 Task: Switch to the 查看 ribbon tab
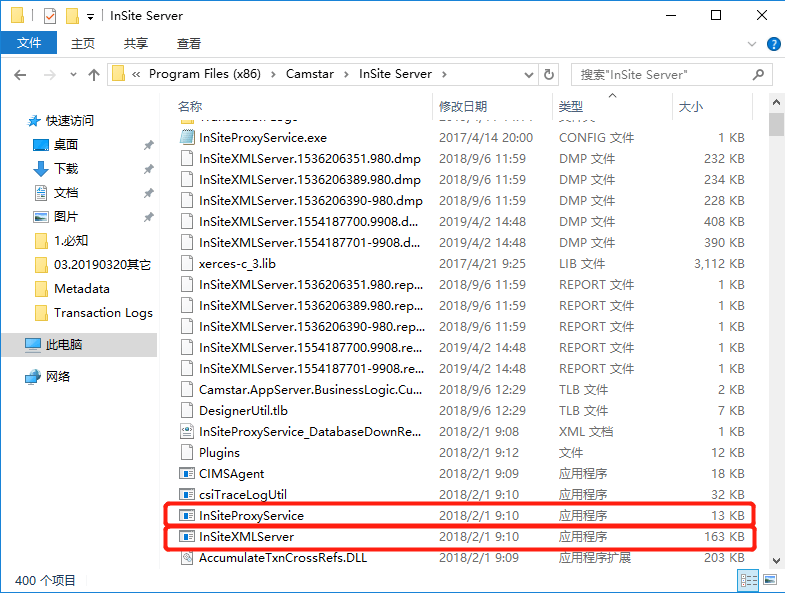point(188,44)
